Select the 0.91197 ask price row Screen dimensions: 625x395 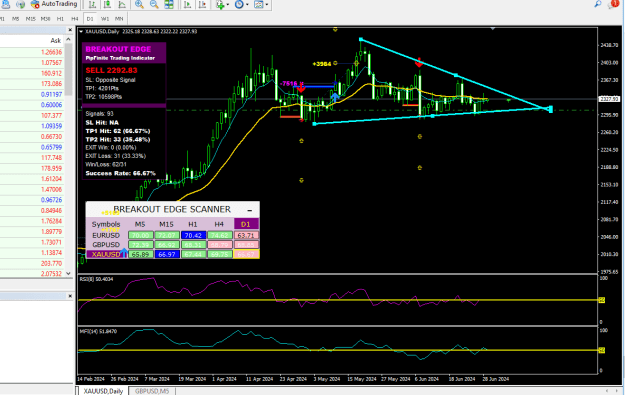point(32,94)
